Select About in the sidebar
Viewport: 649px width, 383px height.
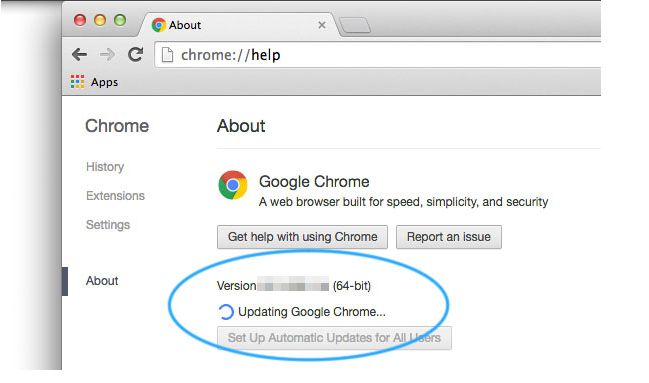102,281
